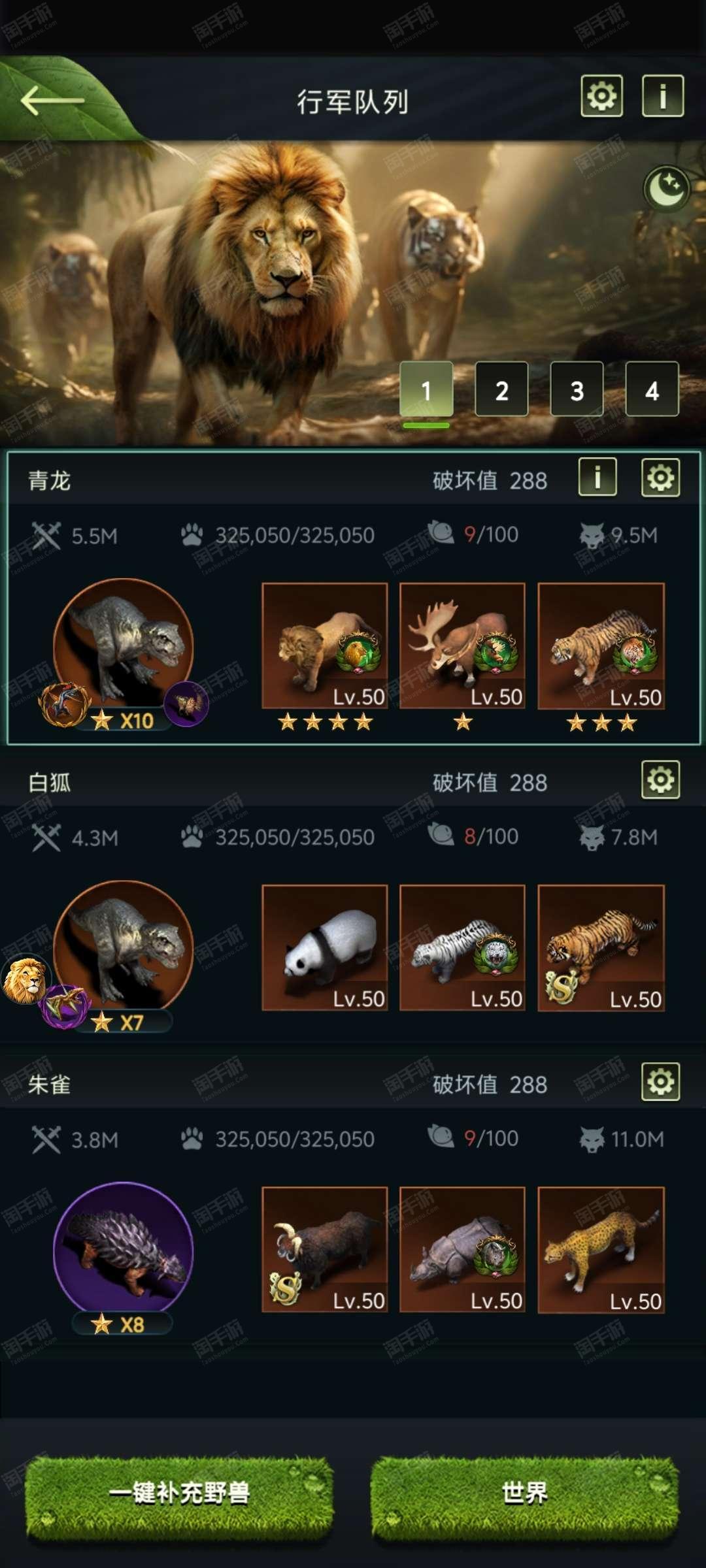Select march queue tab 4
Viewport: 706px width, 1568px height.
tap(652, 389)
